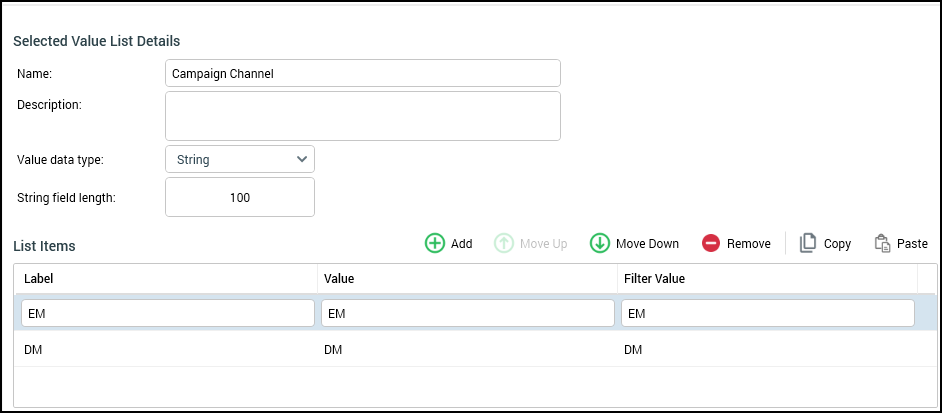Click the Label column header
This screenshot has height=413, width=942.
click(x=165, y=278)
